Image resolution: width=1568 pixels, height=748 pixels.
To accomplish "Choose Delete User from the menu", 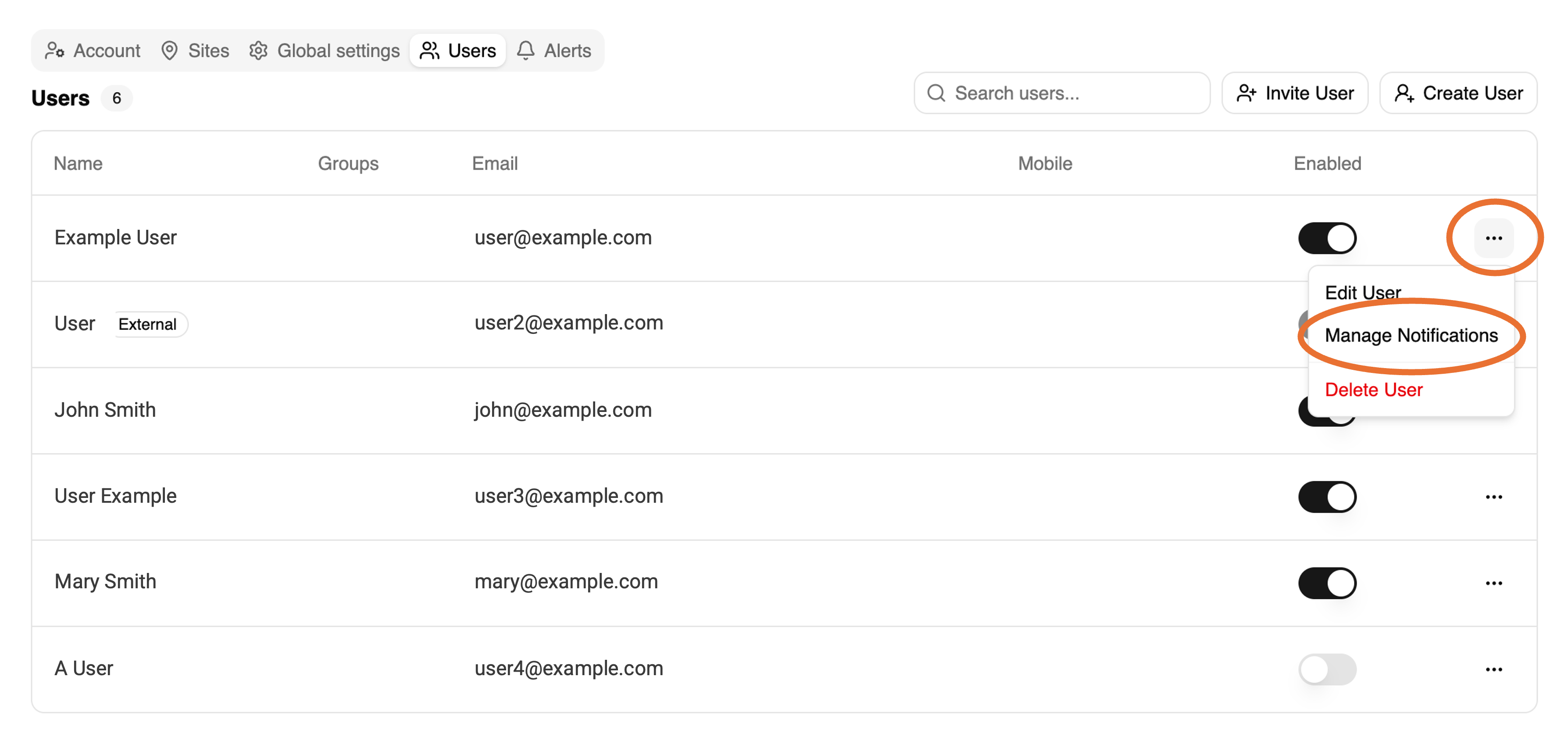I will tap(1411, 390).
